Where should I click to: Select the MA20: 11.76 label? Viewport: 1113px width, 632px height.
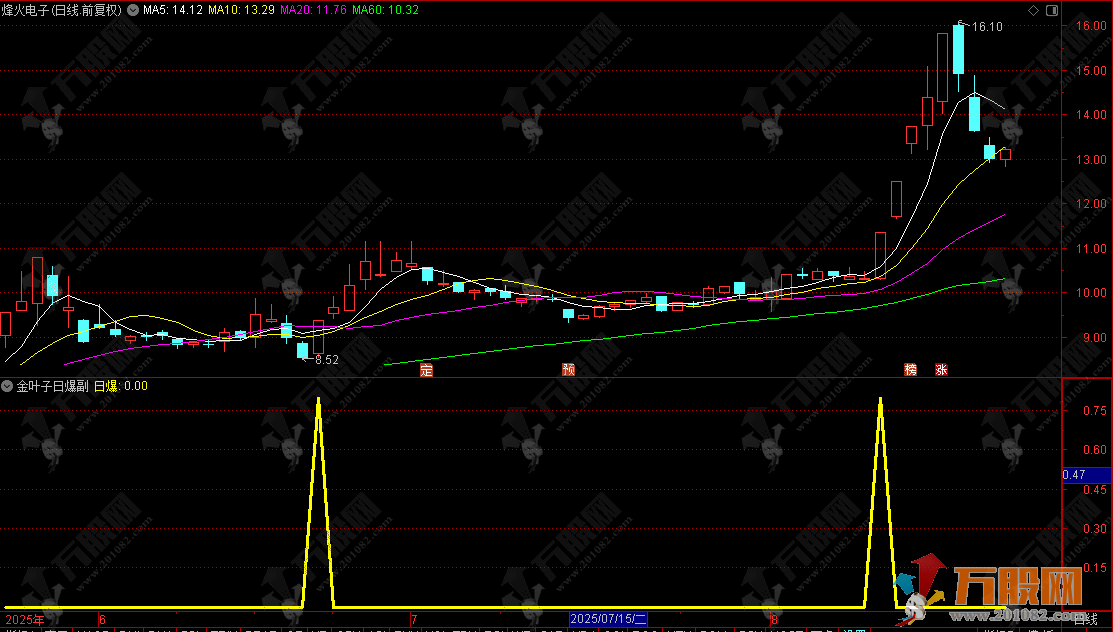pos(314,10)
